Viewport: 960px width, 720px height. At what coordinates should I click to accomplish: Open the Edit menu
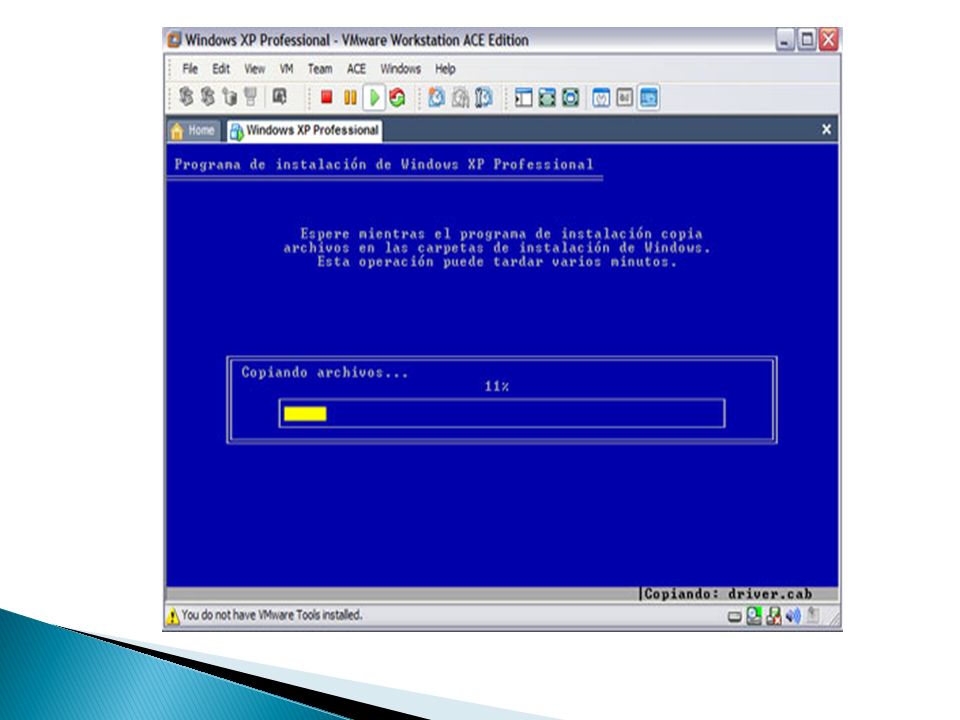tap(221, 69)
